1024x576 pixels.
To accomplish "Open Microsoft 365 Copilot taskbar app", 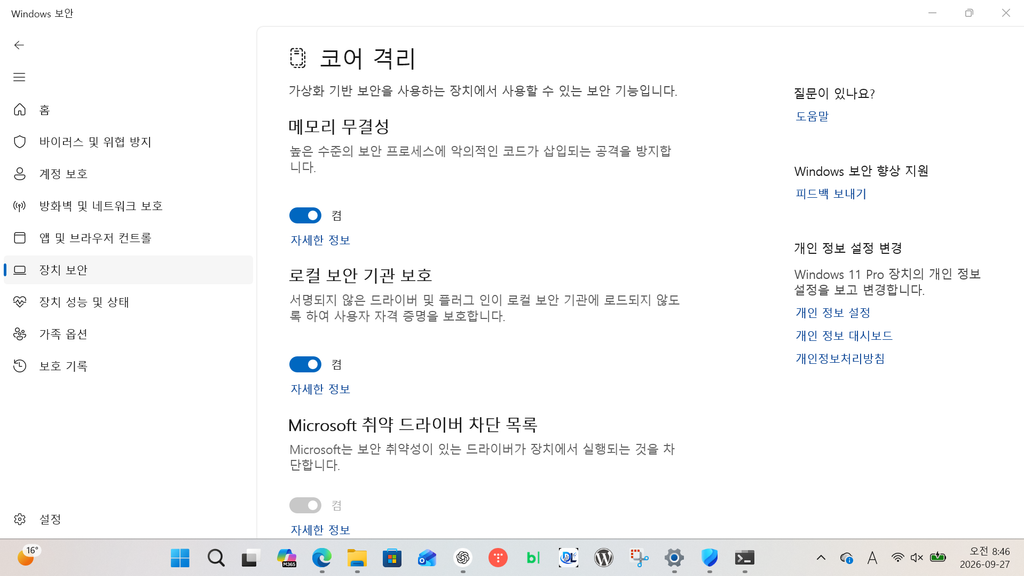I will pyautogui.click(x=286, y=558).
